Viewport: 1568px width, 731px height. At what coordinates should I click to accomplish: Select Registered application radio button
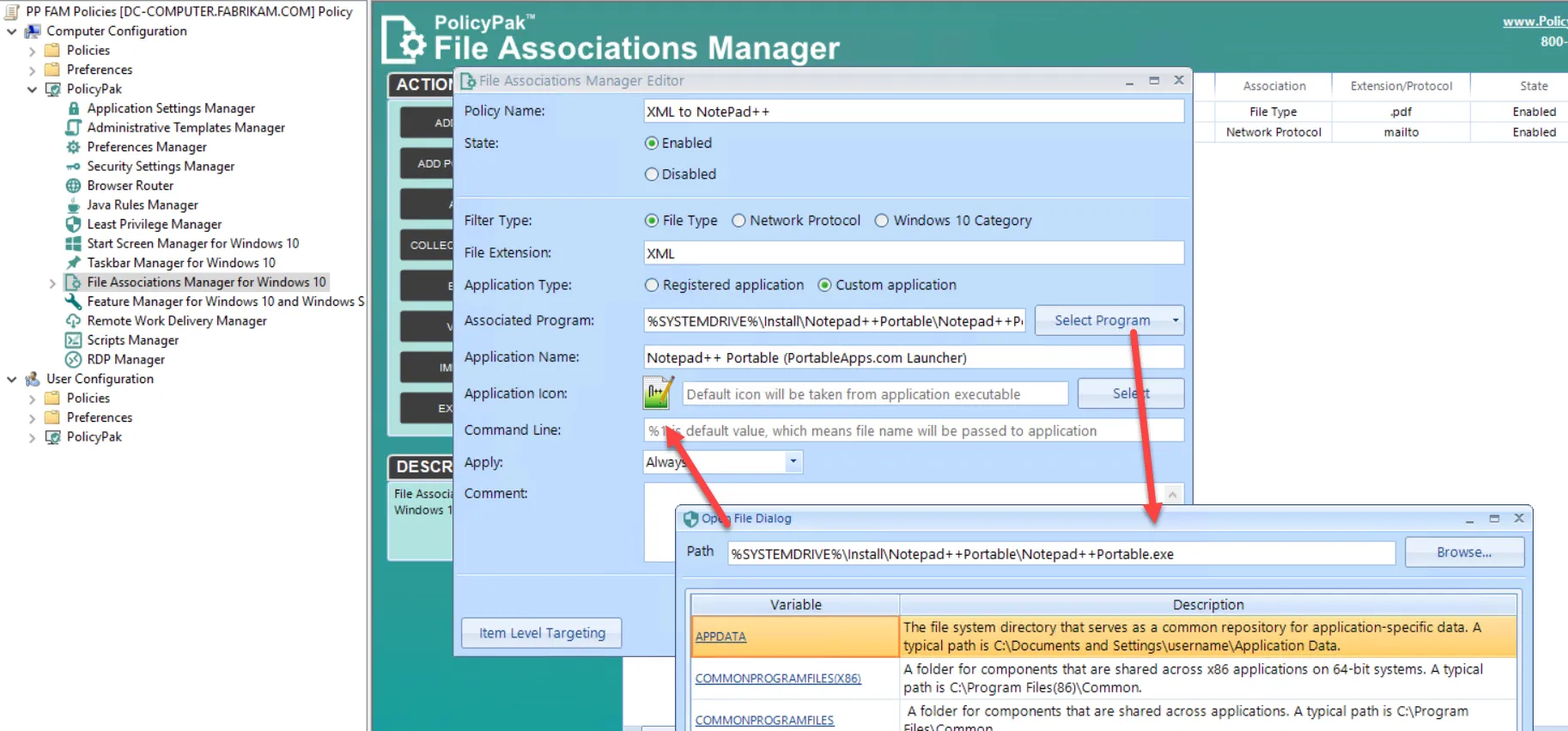(652, 285)
